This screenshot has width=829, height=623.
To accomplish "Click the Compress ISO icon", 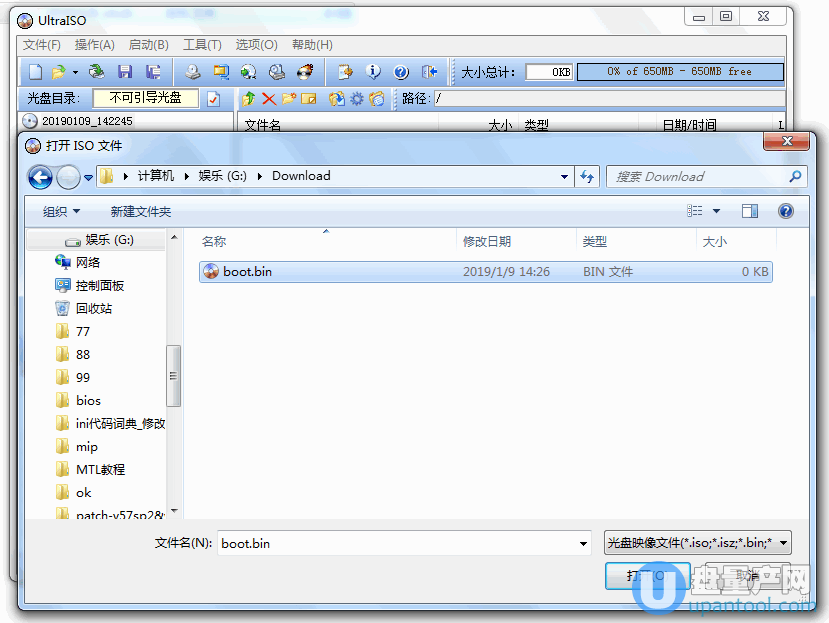I will pos(221,71).
